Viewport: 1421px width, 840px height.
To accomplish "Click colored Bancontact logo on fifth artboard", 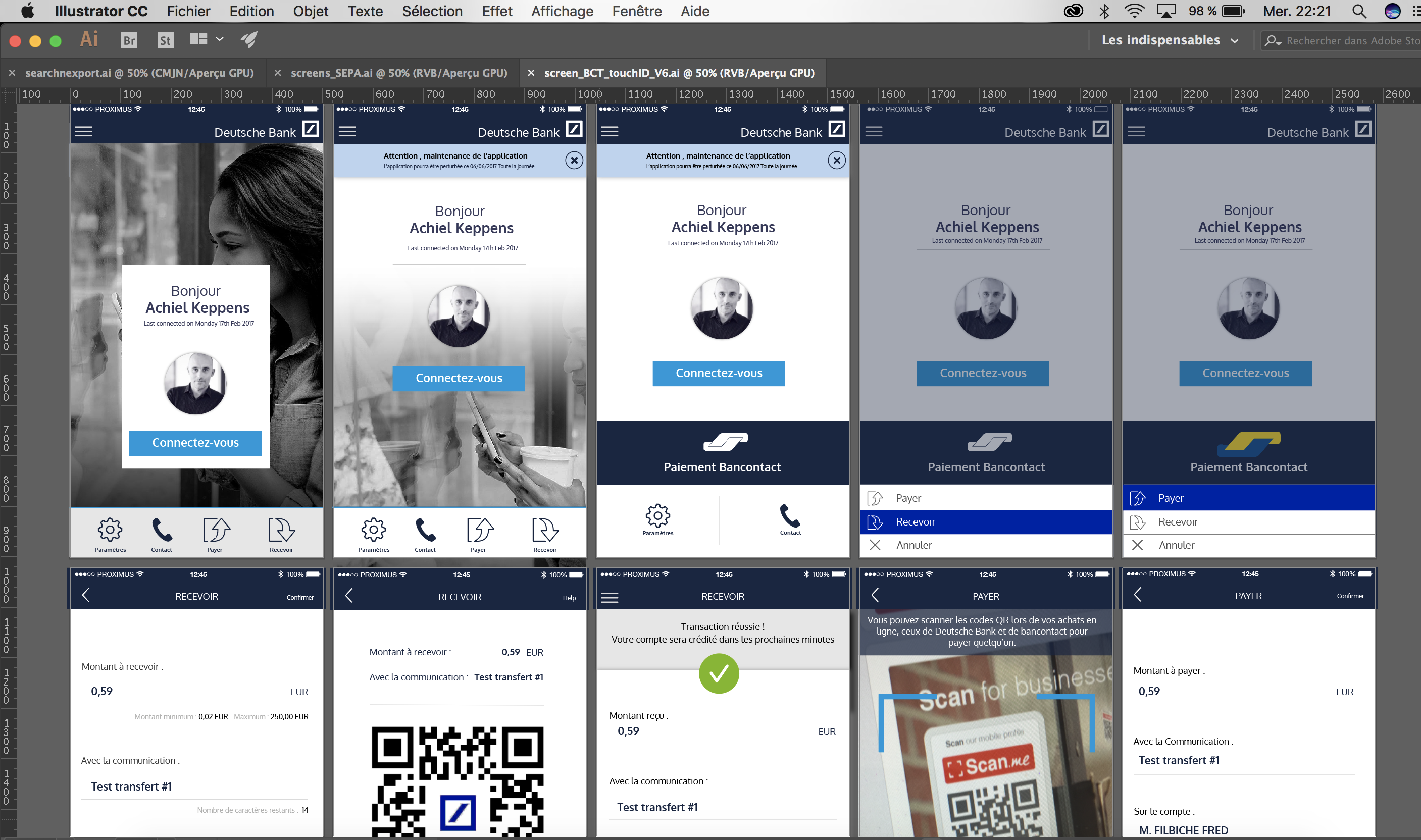I will tap(1248, 443).
